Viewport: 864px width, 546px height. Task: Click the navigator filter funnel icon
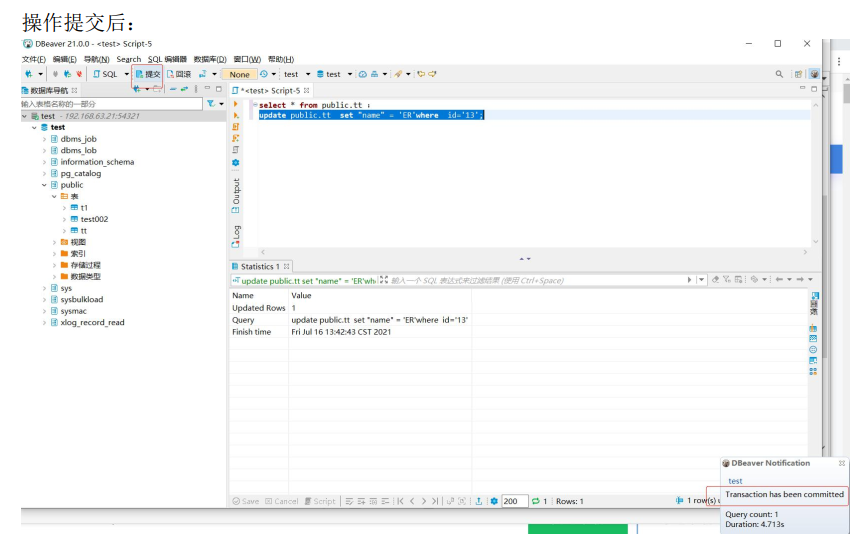click(210, 104)
